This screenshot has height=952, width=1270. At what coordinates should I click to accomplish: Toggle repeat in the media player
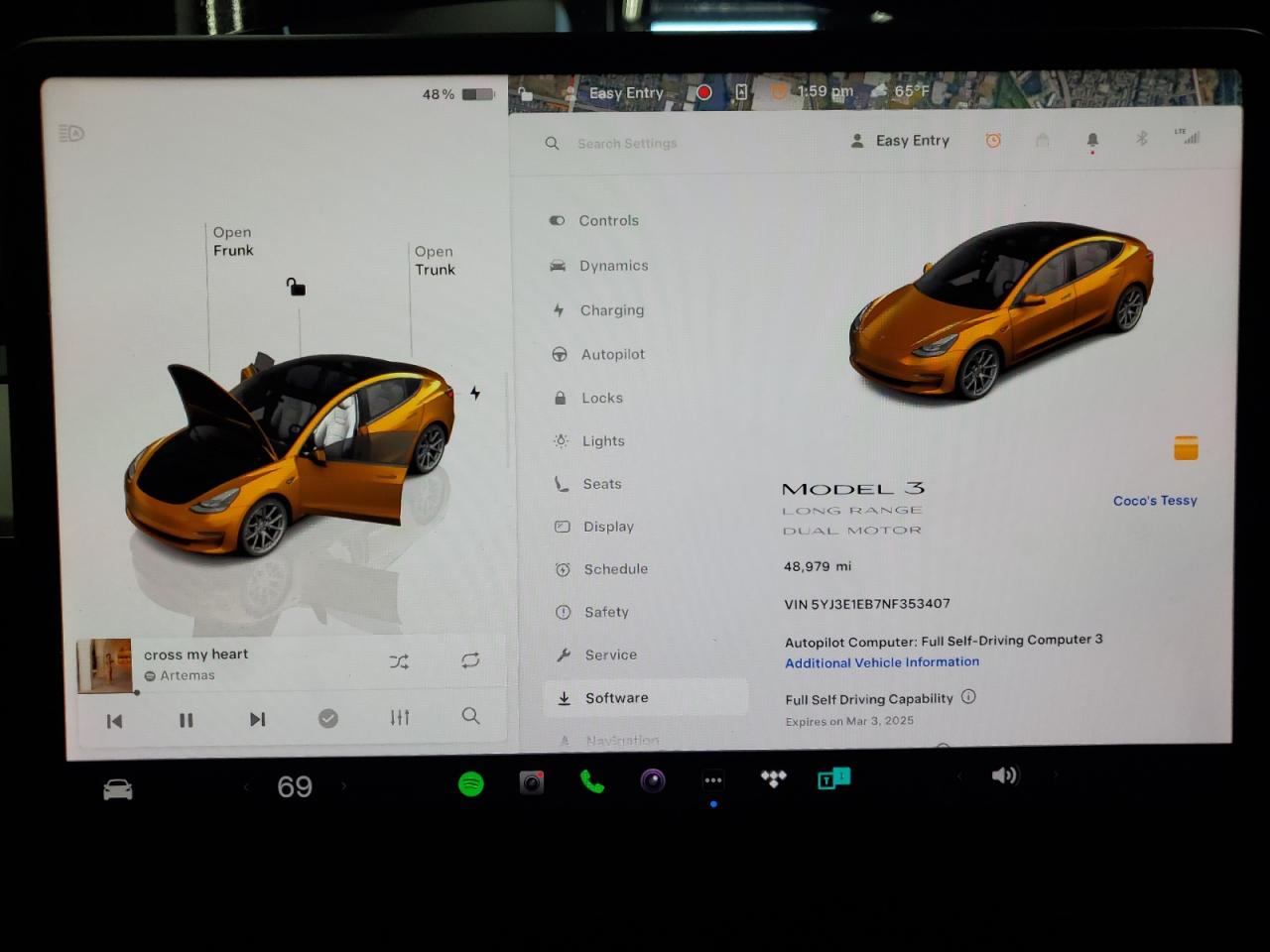pos(470,660)
